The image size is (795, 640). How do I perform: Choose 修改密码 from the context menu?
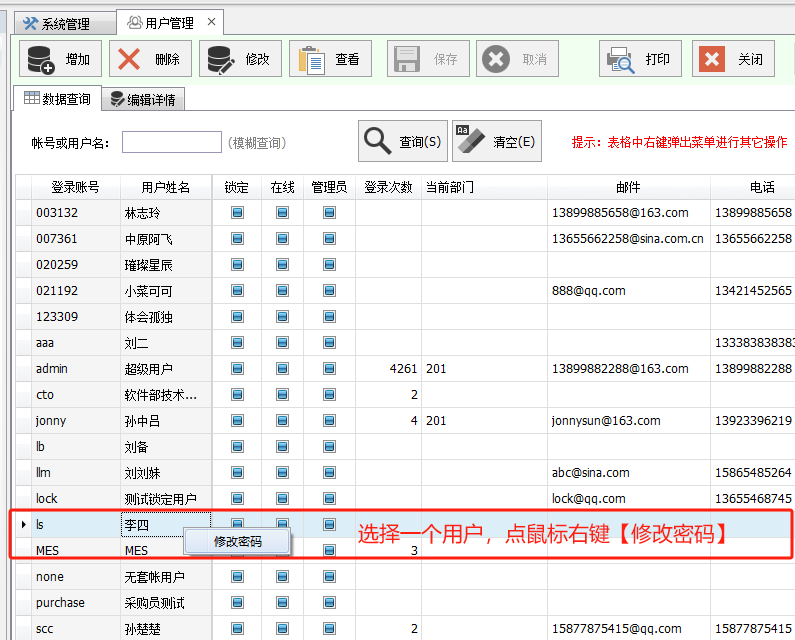coord(237,542)
